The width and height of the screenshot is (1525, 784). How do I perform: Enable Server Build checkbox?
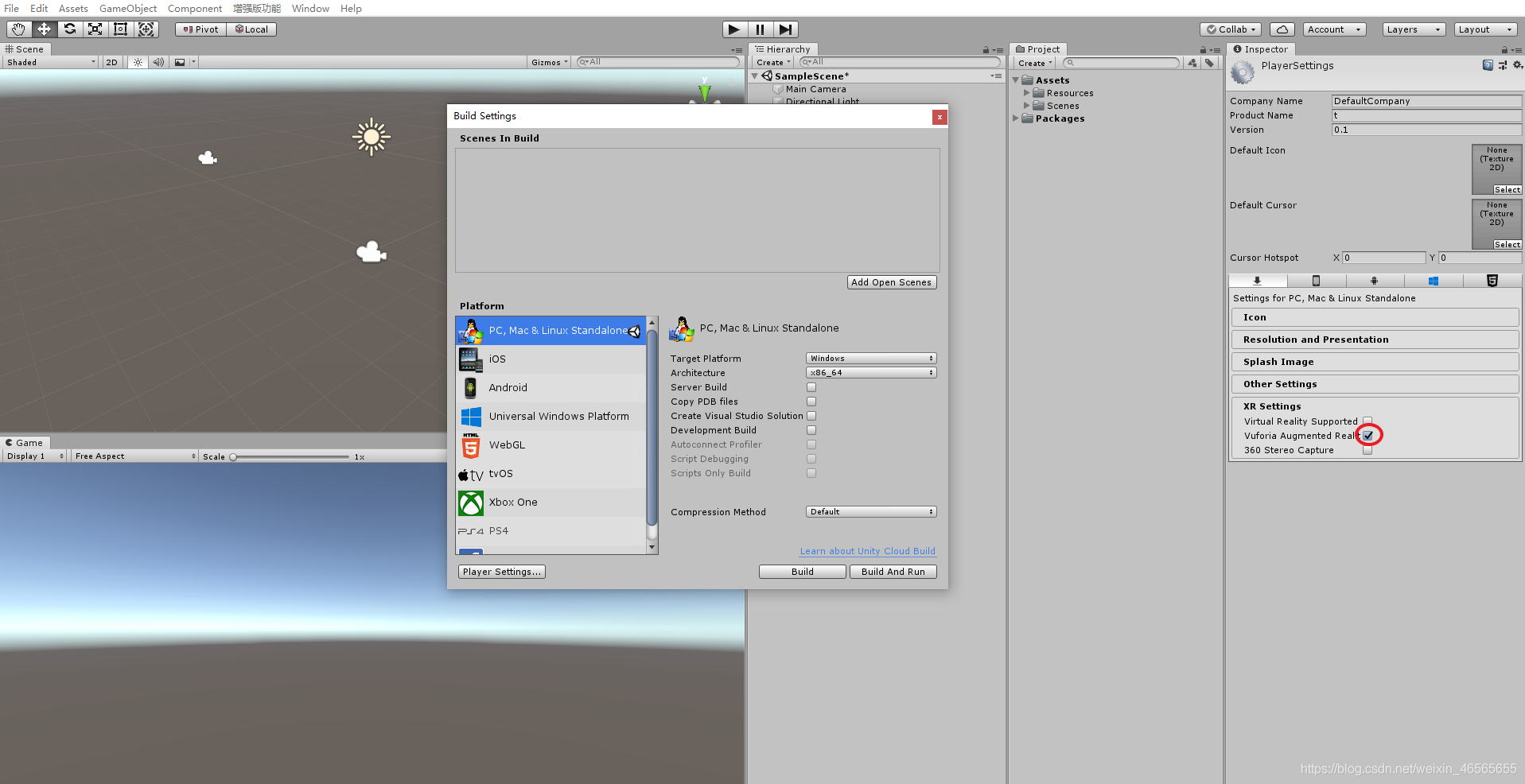[811, 387]
